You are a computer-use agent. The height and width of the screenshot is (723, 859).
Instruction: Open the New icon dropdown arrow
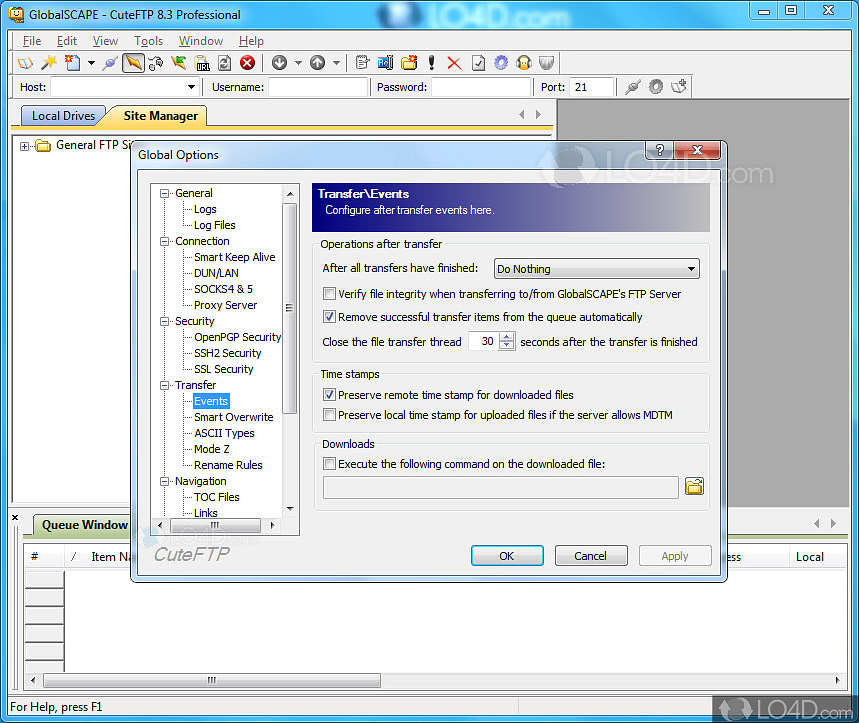tap(91, 63)
